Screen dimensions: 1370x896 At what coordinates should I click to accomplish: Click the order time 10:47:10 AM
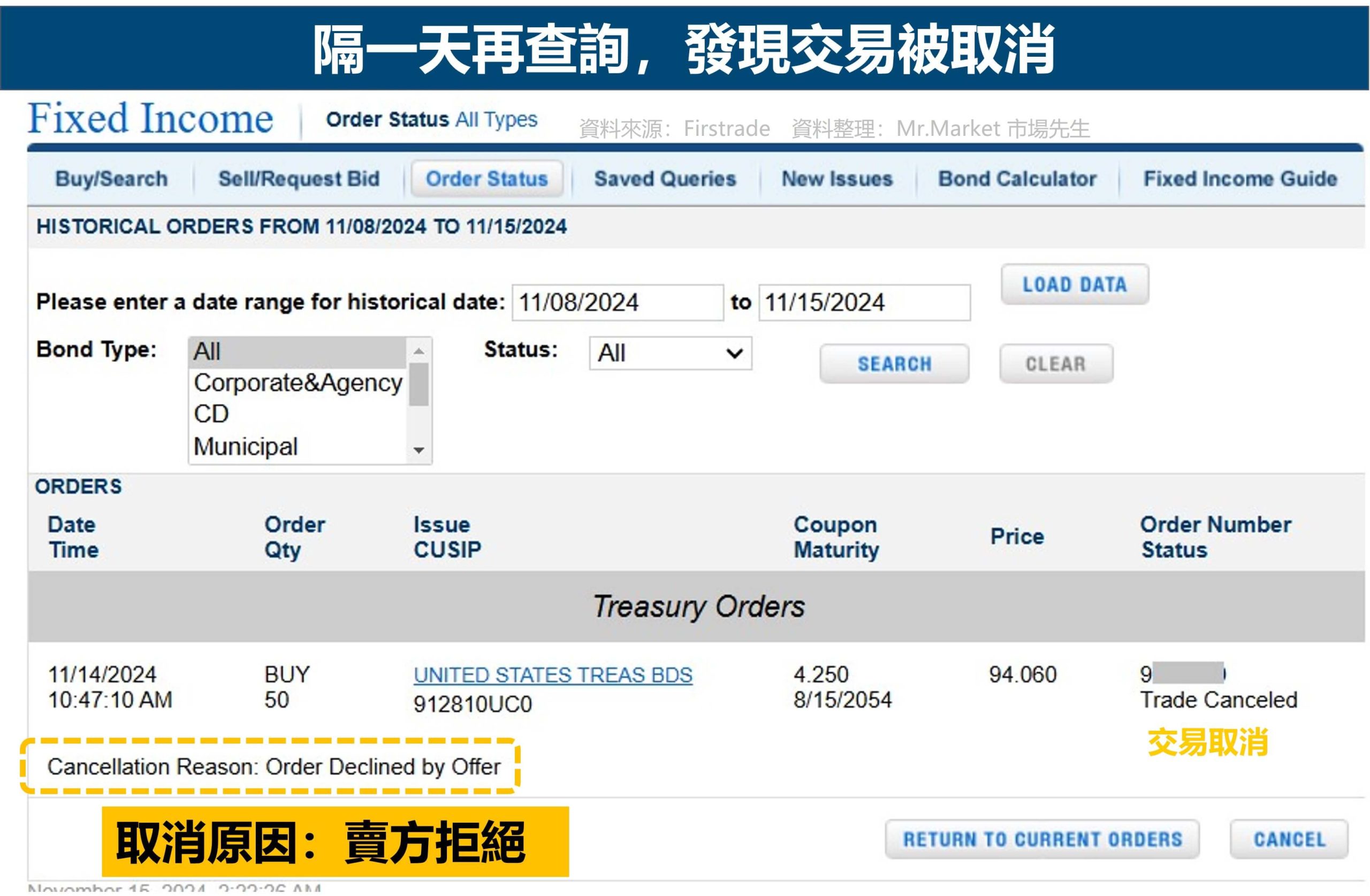pos(110,700)
